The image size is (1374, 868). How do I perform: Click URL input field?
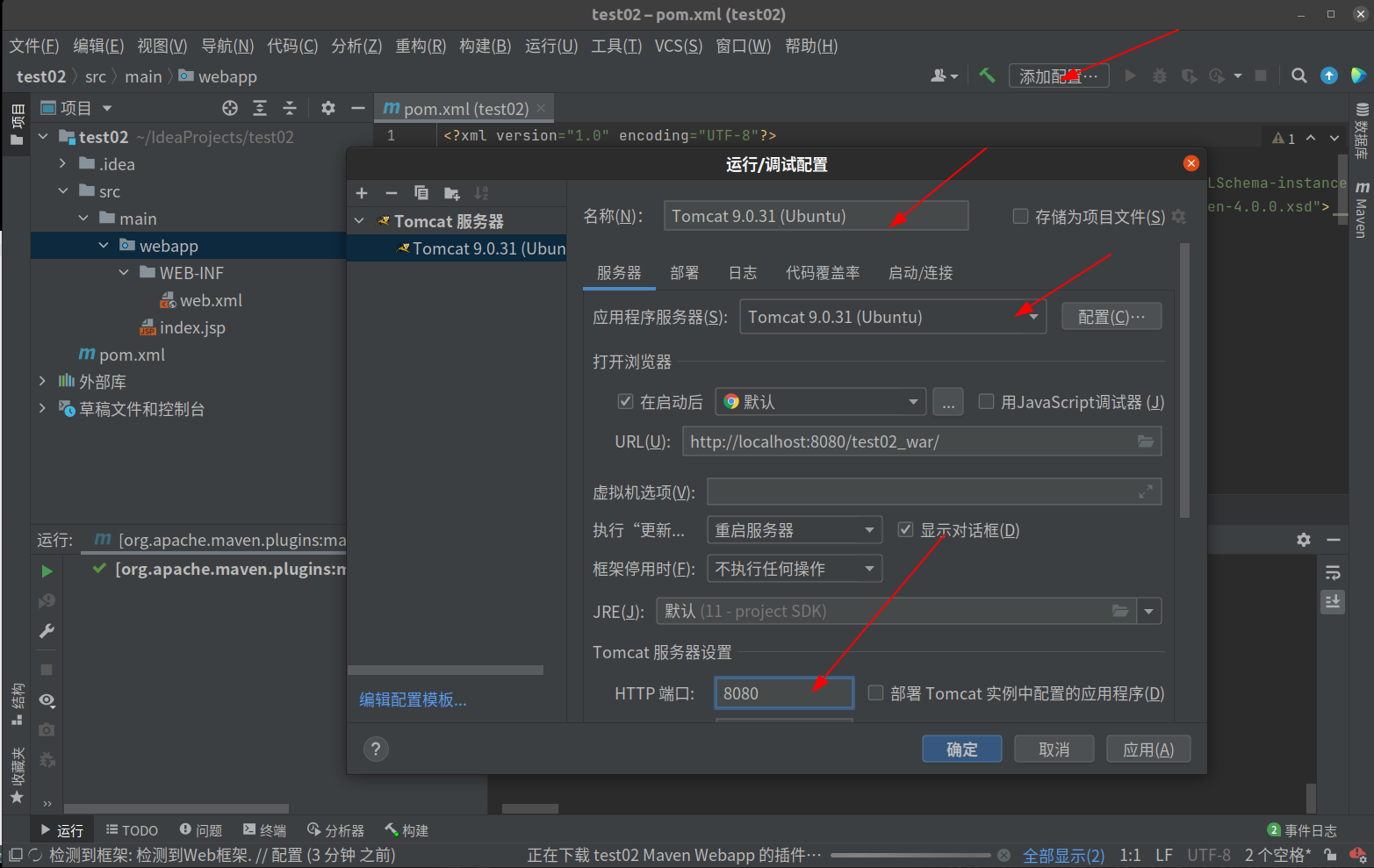coord(922,441)
